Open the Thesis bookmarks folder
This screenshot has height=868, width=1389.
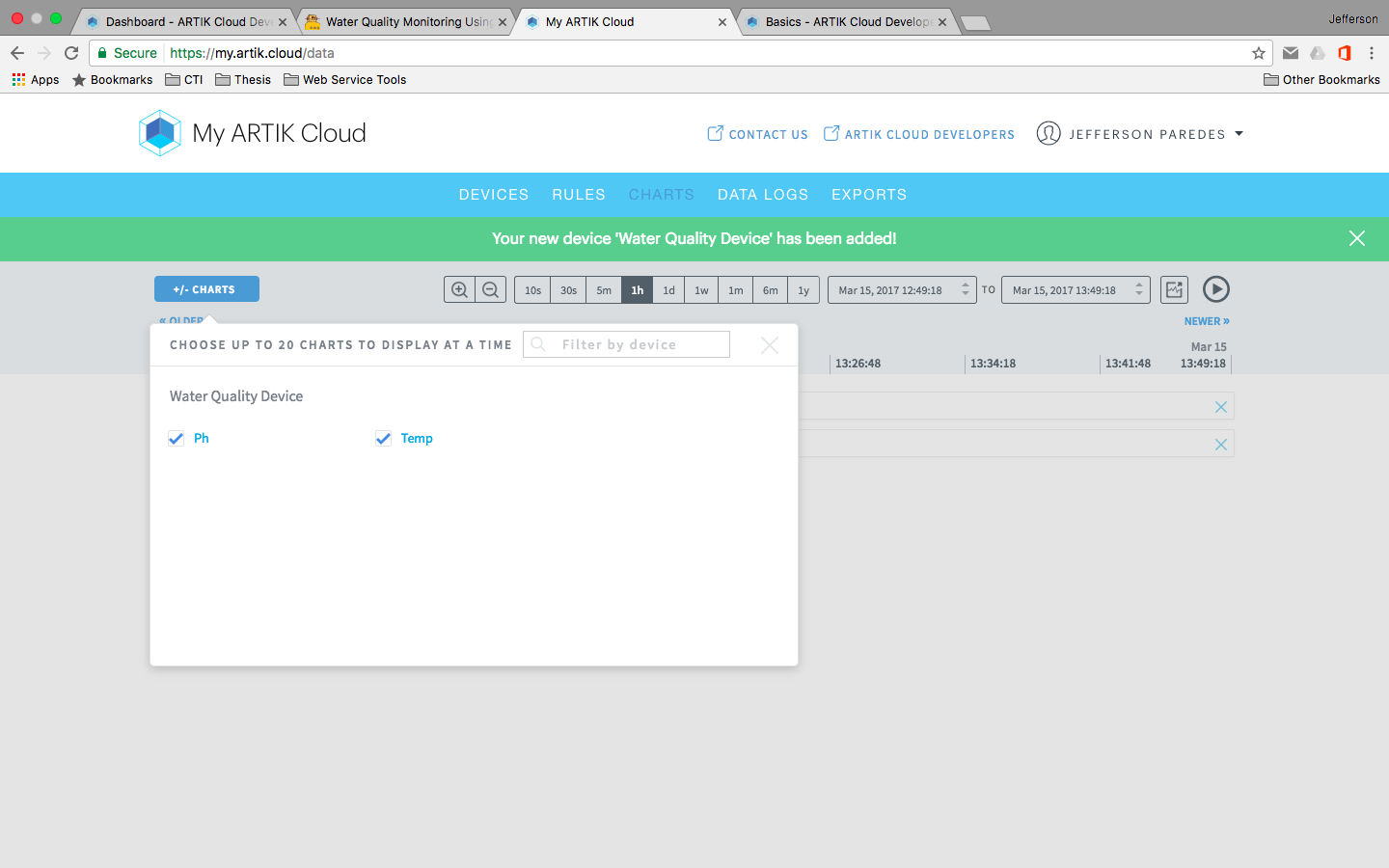point(243,80)
